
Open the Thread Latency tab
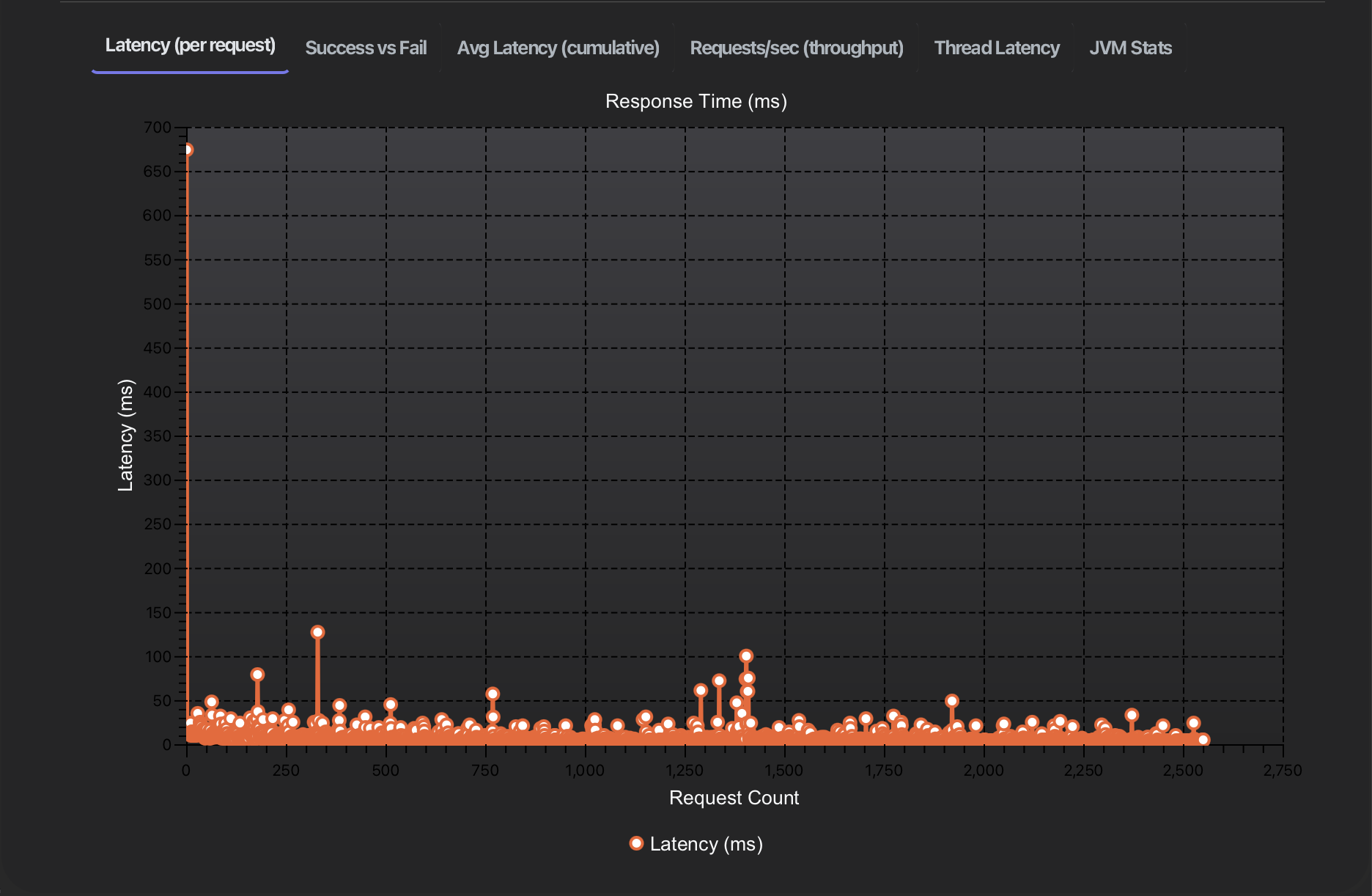tap(997, 47)
